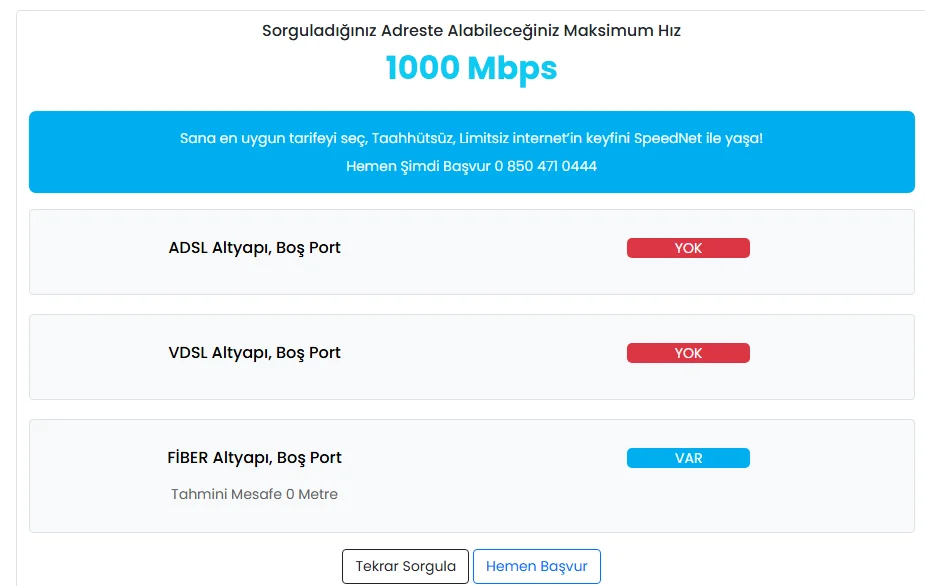The image size is (925, 586).
Task: Click 'Hemen Şimdi Başvur' text in blue banner
Action: pos(418,166)
